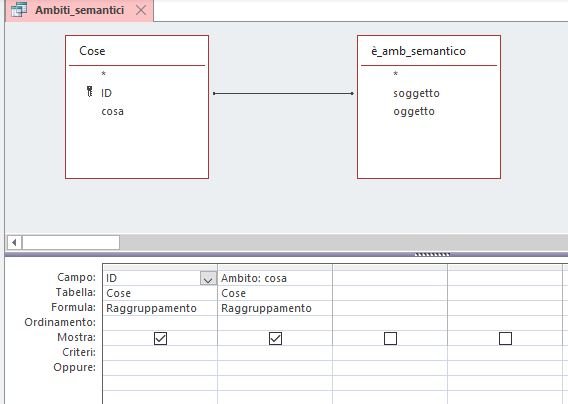Close the Ambiti_semantici query tab
Viewport: 568px width, 404px height.
pyautogui.click(x=141, y=10)
